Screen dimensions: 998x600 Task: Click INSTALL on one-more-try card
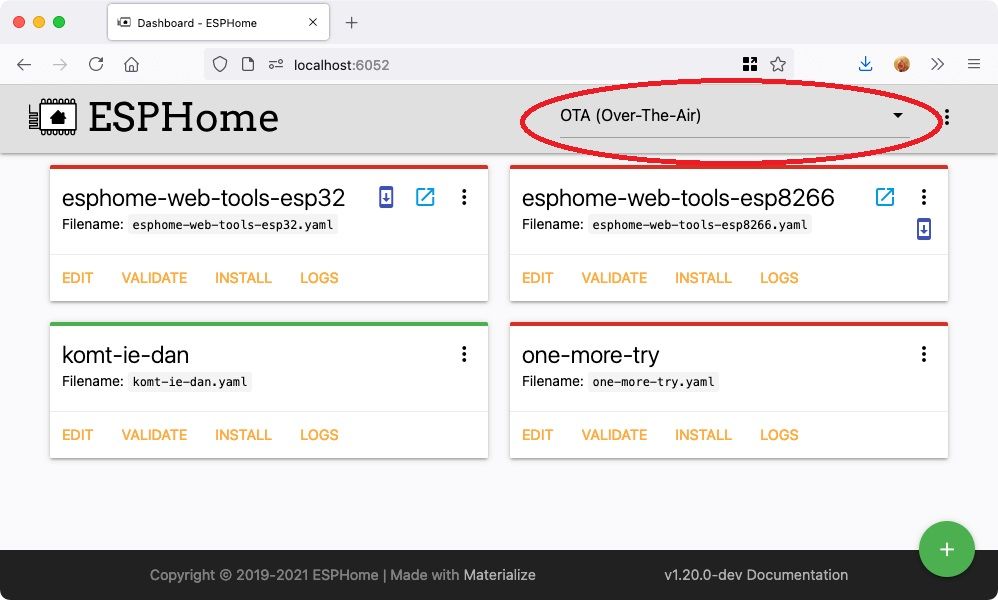[703, 435]
